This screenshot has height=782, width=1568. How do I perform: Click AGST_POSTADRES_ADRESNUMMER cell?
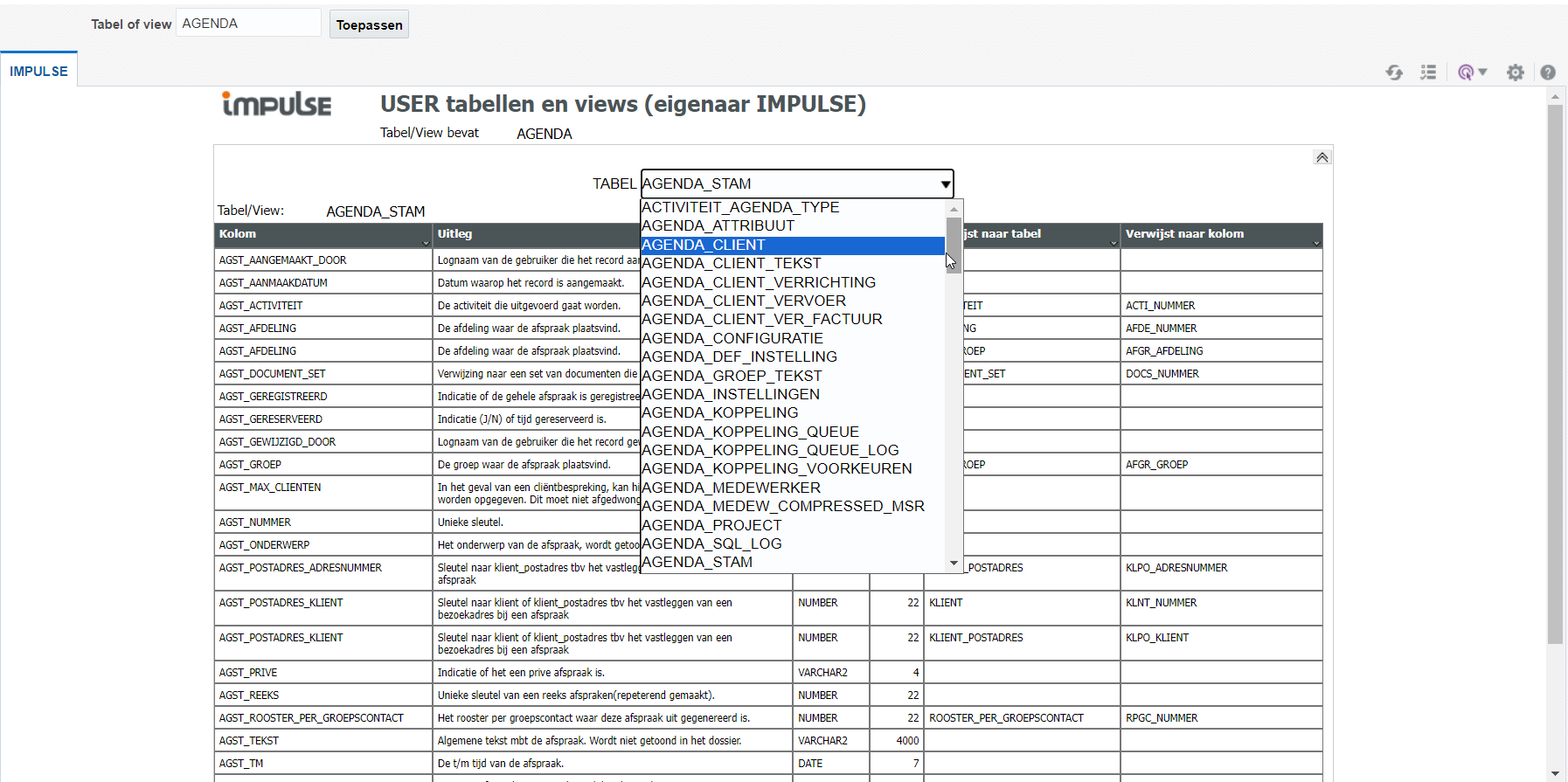coord(323,574)
